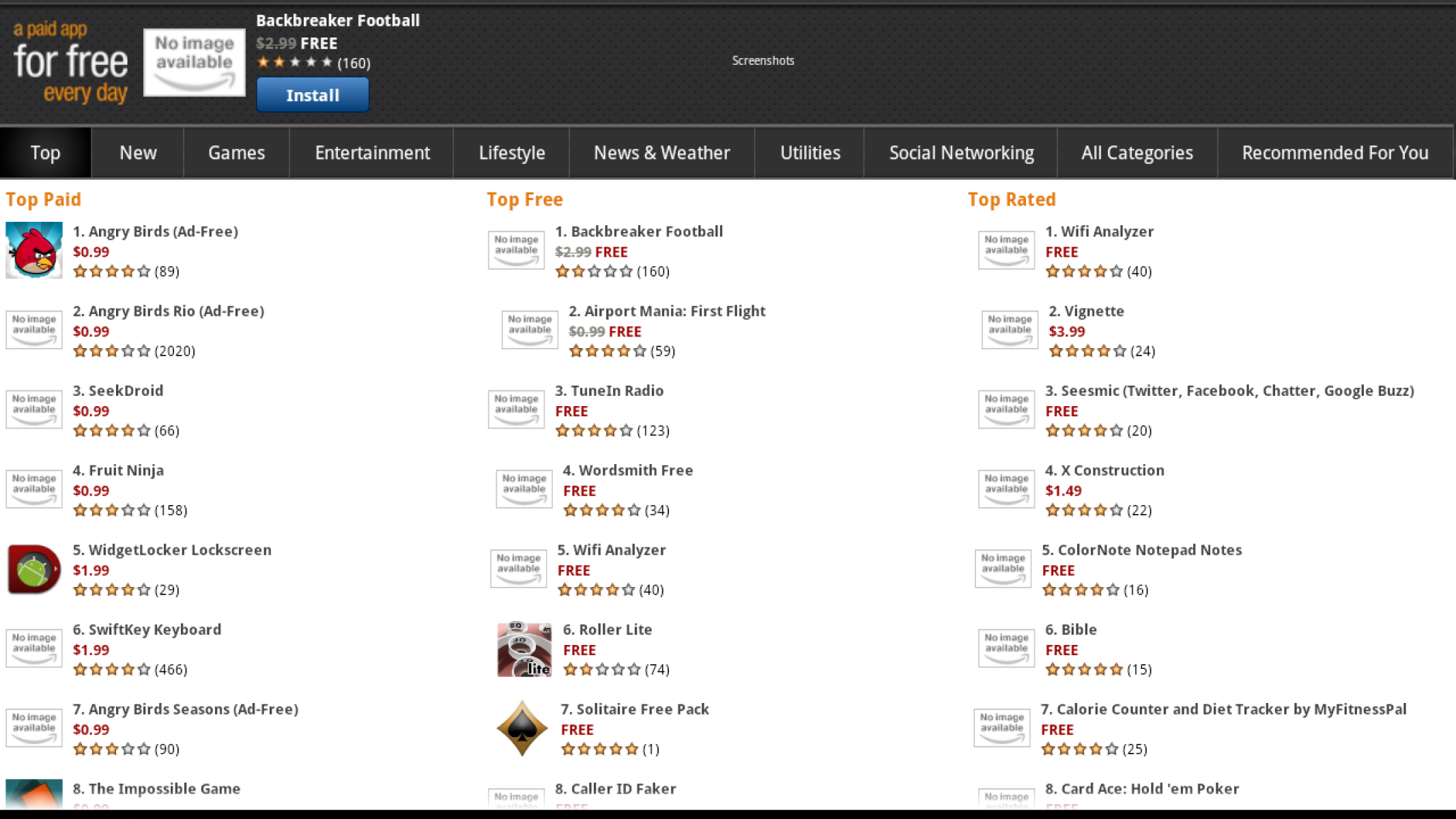This screenshot has height=819, width=1456.
Task: Open TuneIn Radio star rating
Action: (595, 431)
